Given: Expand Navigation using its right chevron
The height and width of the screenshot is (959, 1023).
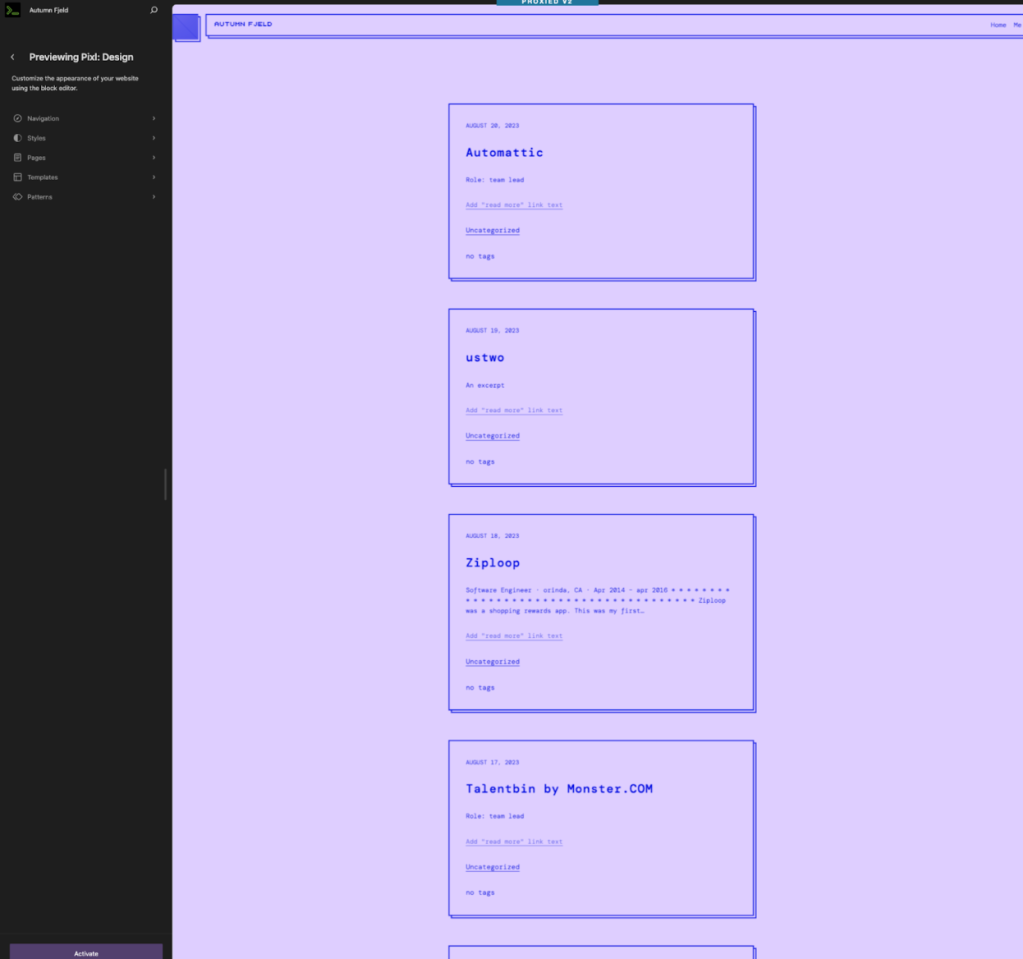Looking at the screenshot, I should point(153,119).
